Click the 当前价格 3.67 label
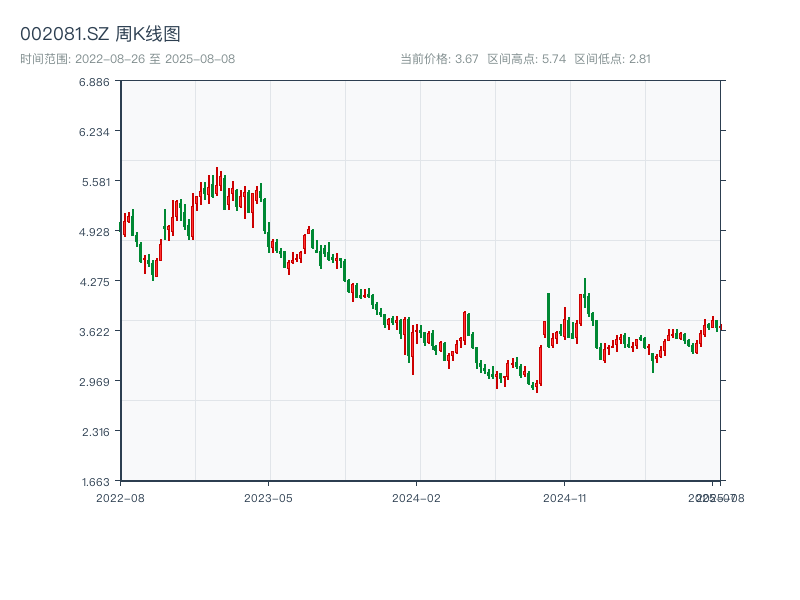 pyautogui.click(x=439, y=59)
